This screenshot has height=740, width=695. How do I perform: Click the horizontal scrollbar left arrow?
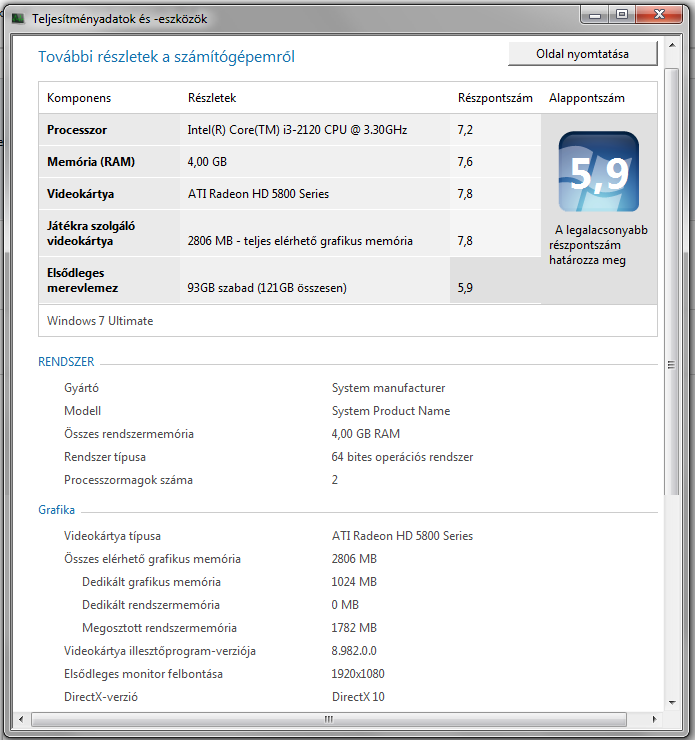[x=21, y=719]
